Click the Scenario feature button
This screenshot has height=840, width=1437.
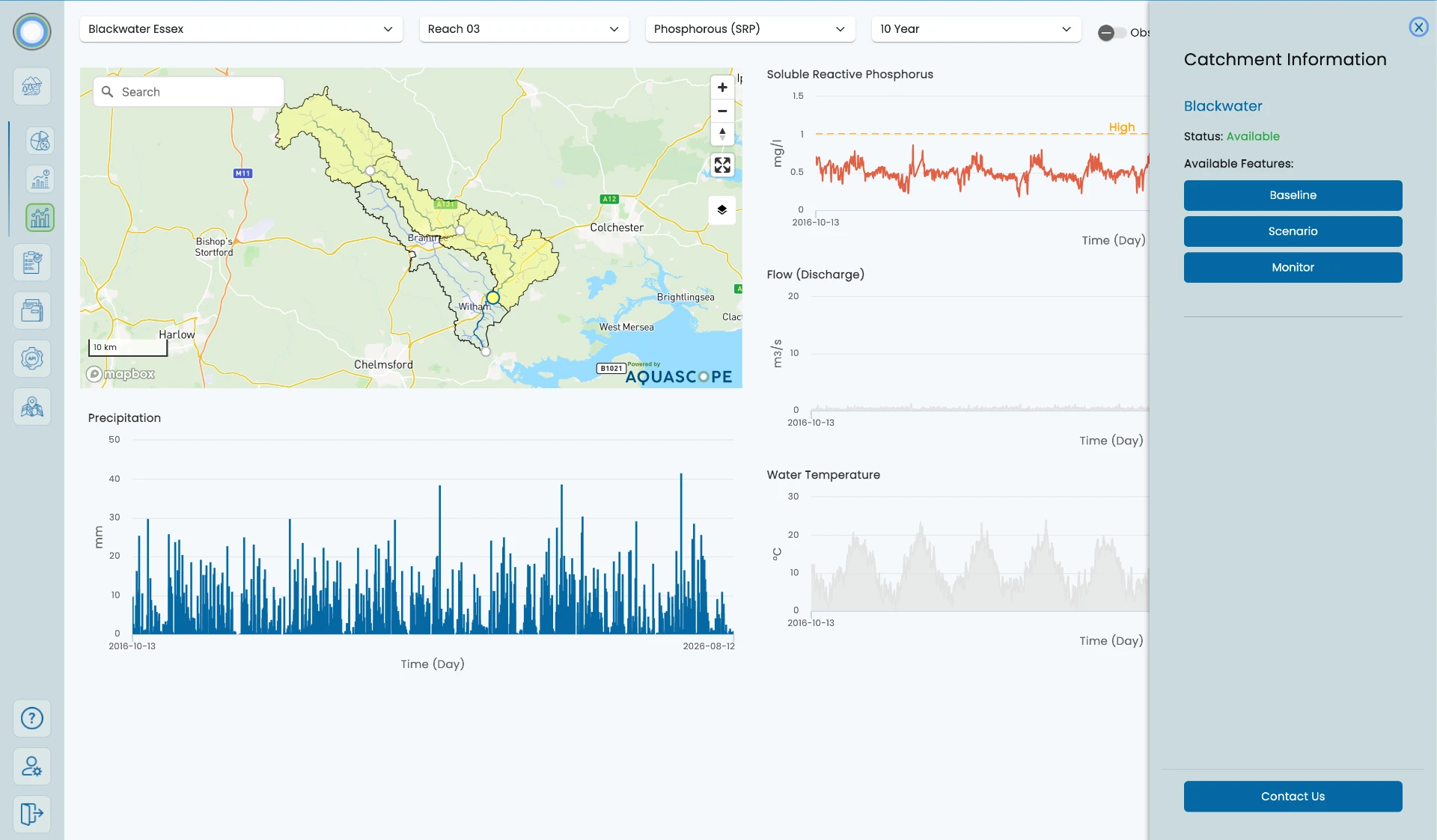click(1293, 231)
